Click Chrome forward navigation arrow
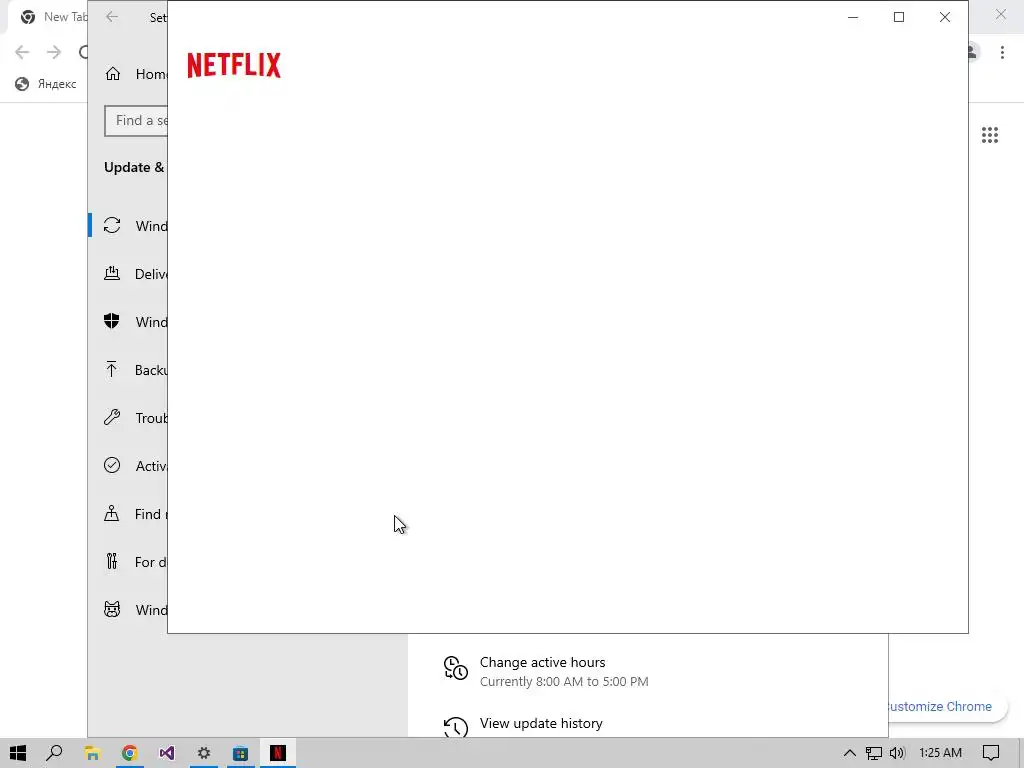This screenshot has height=768, width=1024. click(x=54, y=52)
